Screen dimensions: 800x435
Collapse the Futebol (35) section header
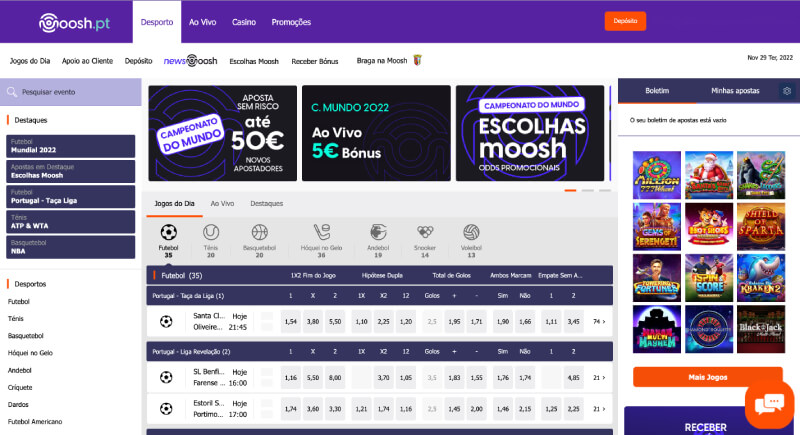pos(380,275)
